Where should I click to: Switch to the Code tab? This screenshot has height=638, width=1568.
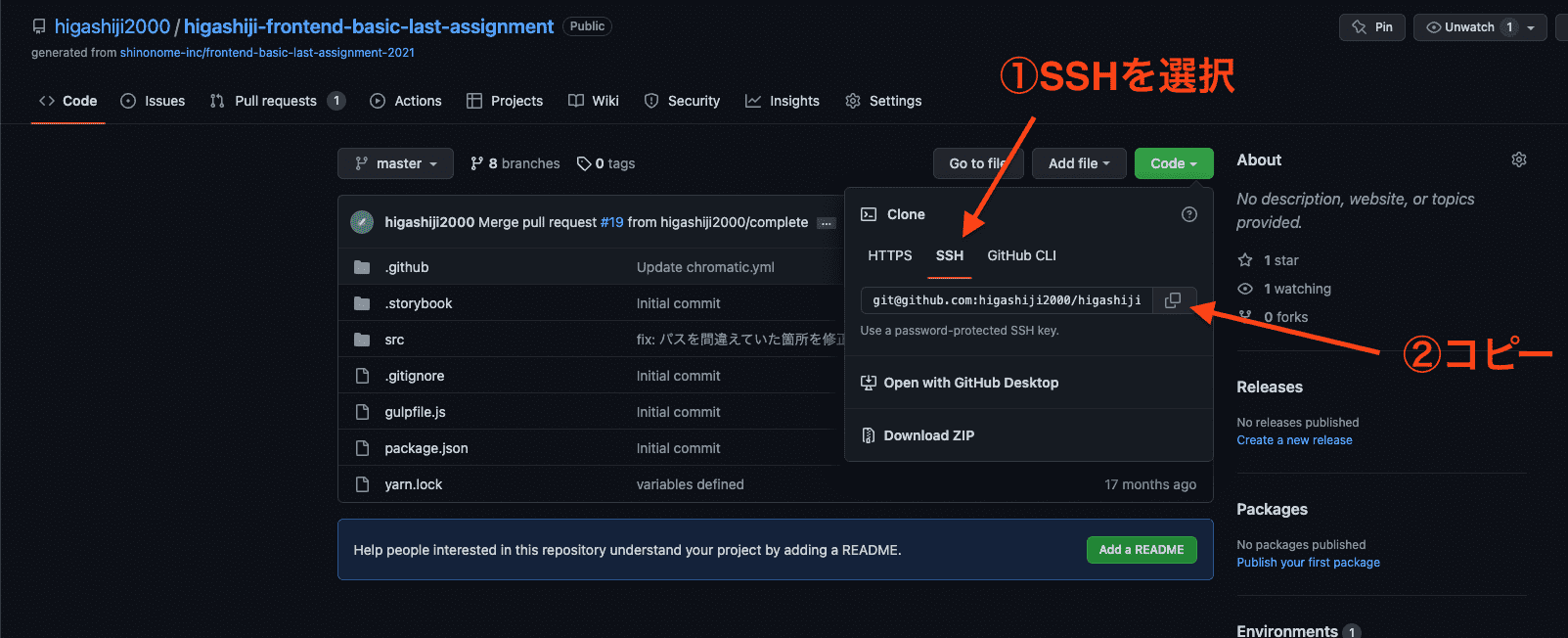point(68,101)
